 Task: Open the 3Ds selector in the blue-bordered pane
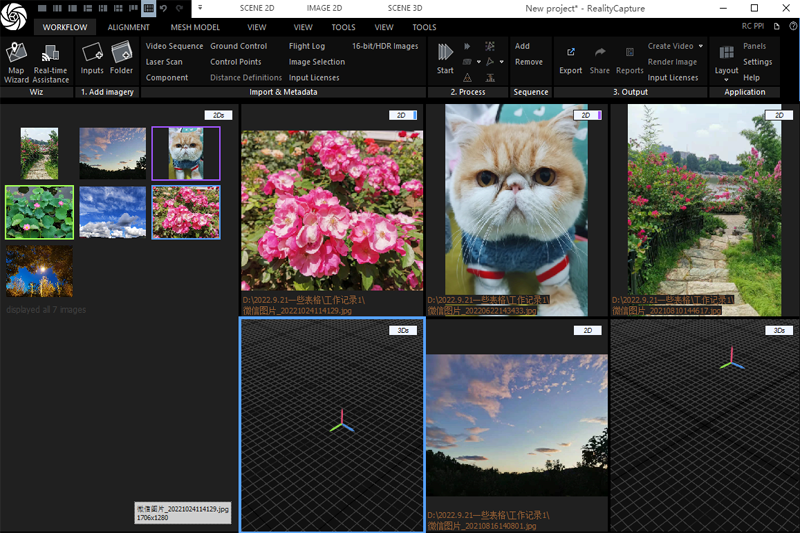pos(403,331)
